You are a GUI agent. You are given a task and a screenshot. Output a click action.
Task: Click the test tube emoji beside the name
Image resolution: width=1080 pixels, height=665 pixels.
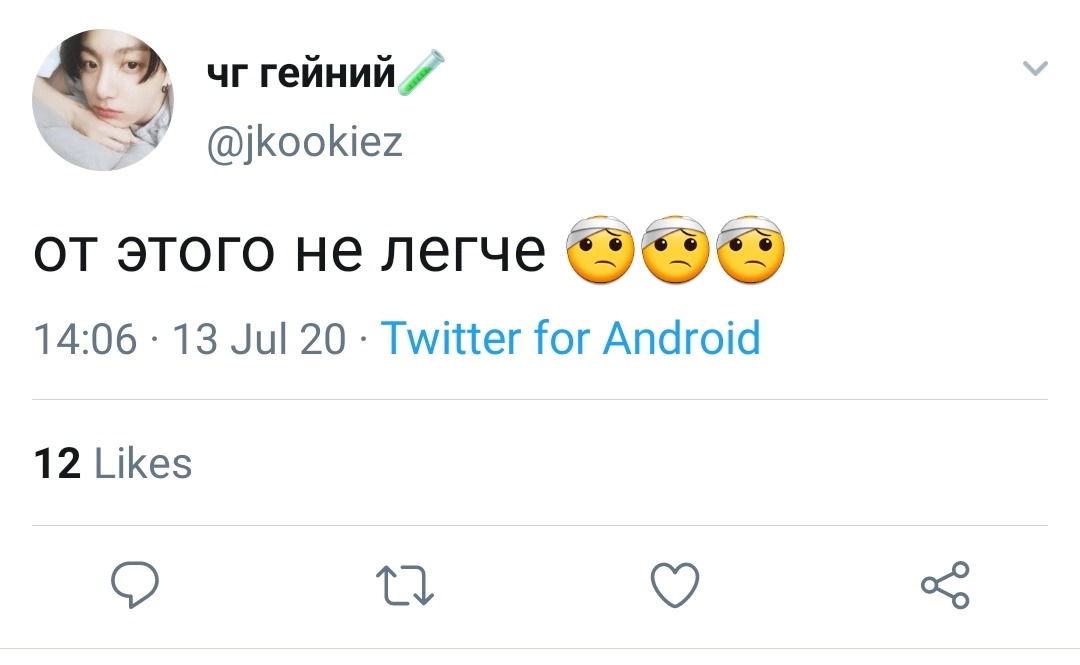421,72
